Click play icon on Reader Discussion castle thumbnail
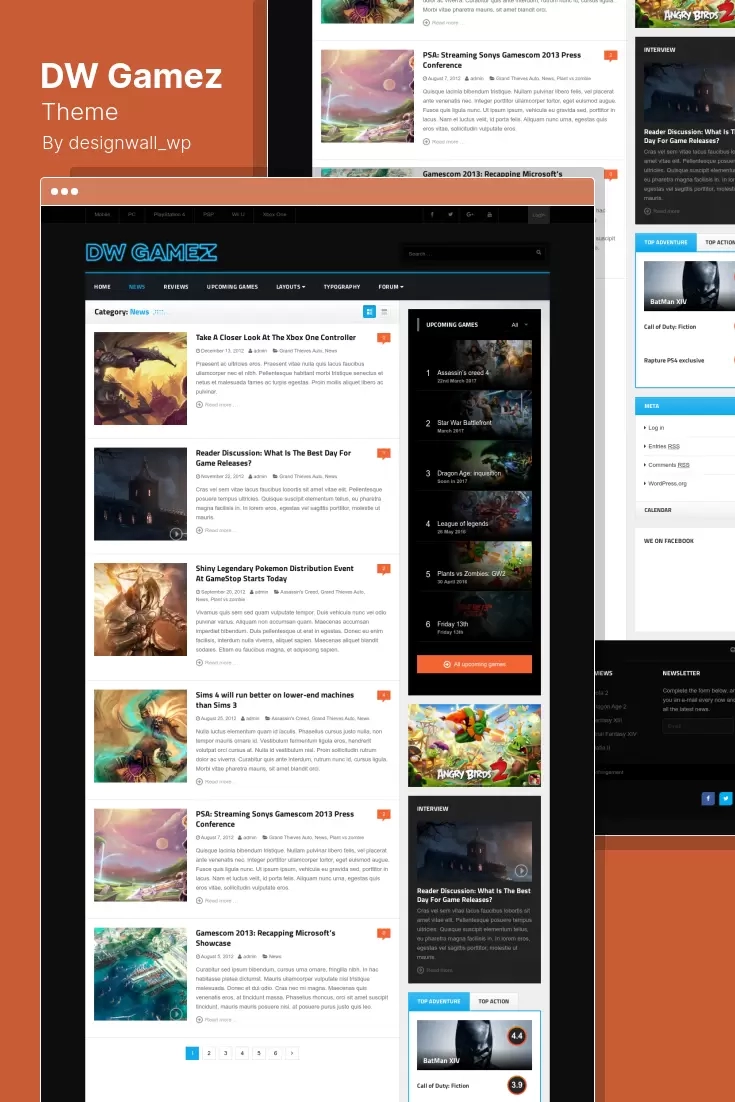This screenshot has width=735, height=1102. pos(176,533)
